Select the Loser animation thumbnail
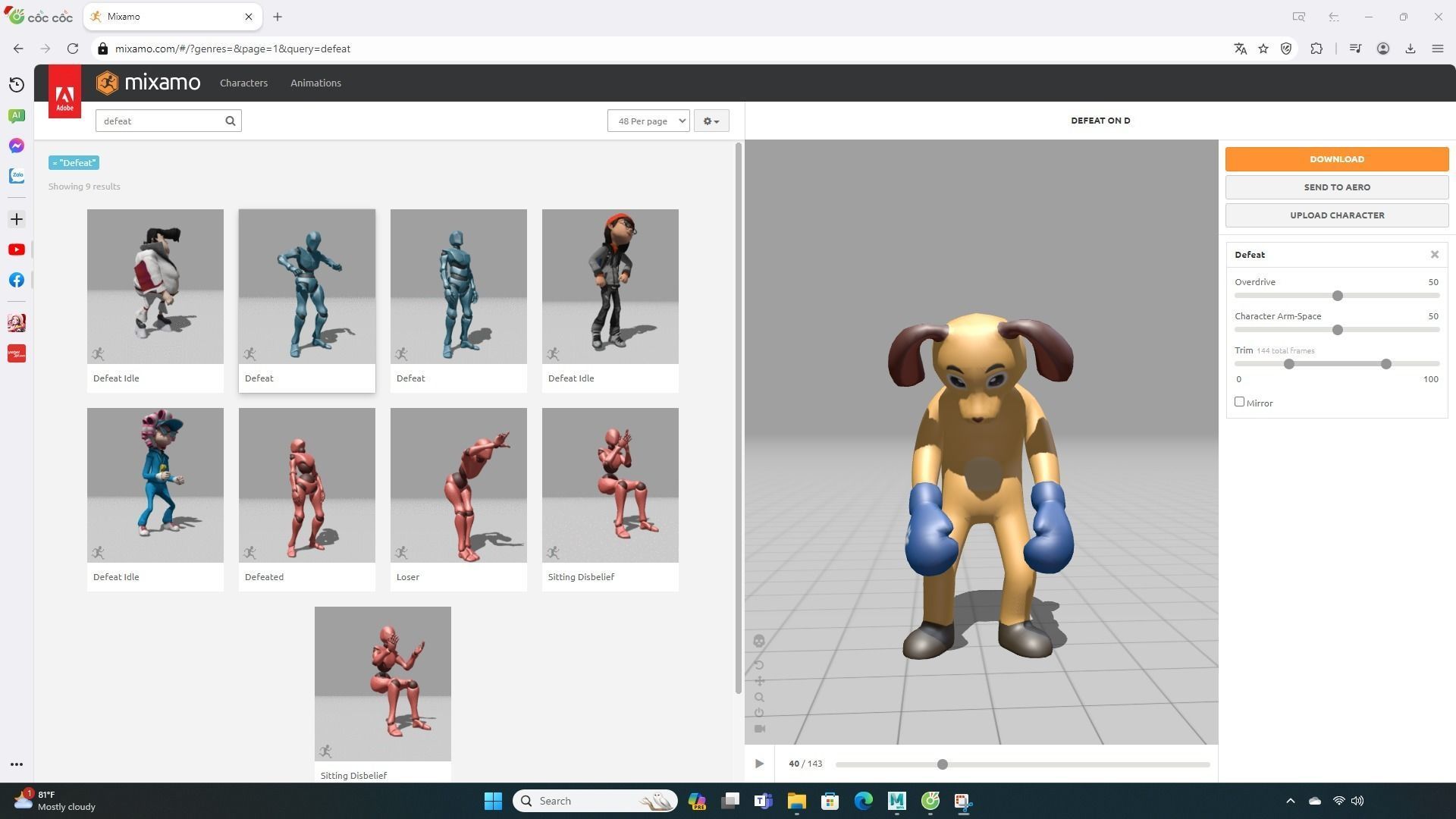 point(459,485)
